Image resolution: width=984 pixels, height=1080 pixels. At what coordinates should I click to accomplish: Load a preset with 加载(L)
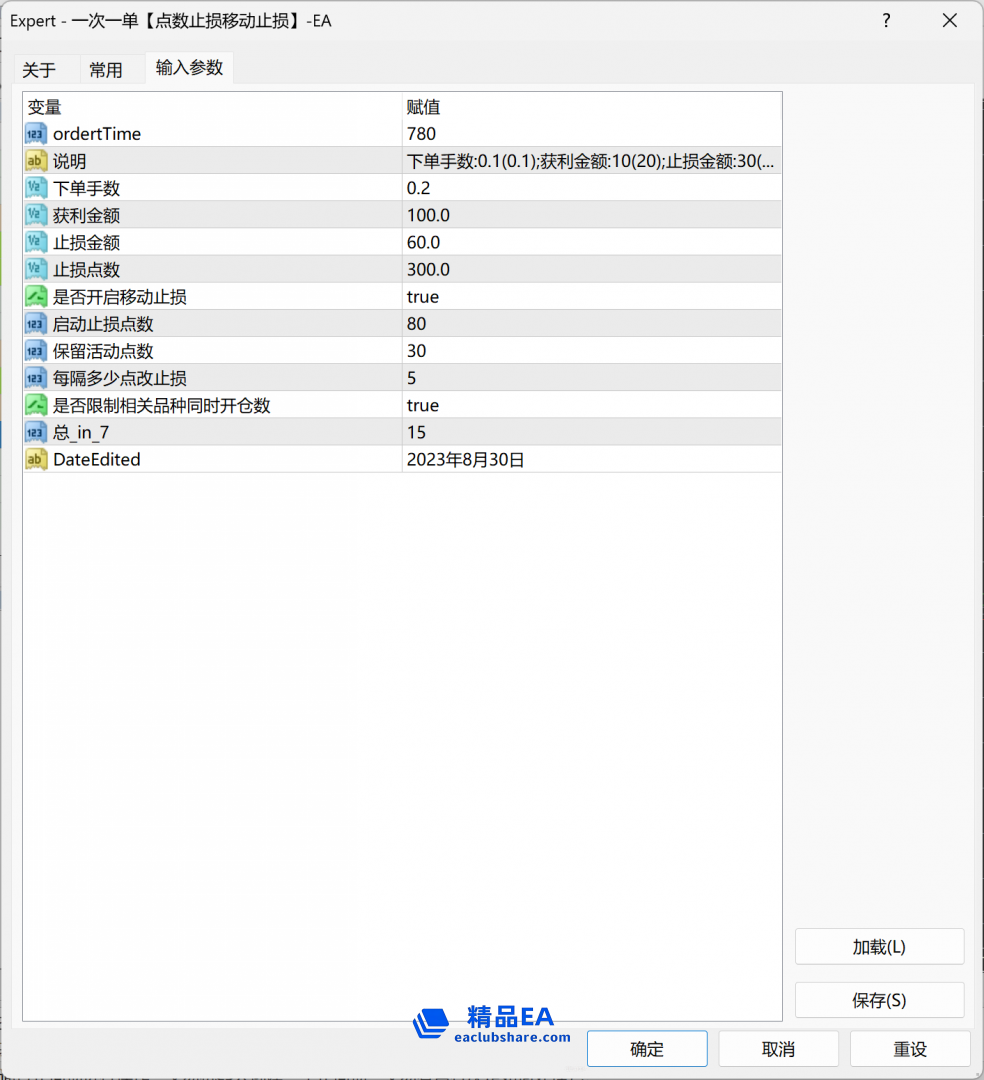(x=879, y=947)
